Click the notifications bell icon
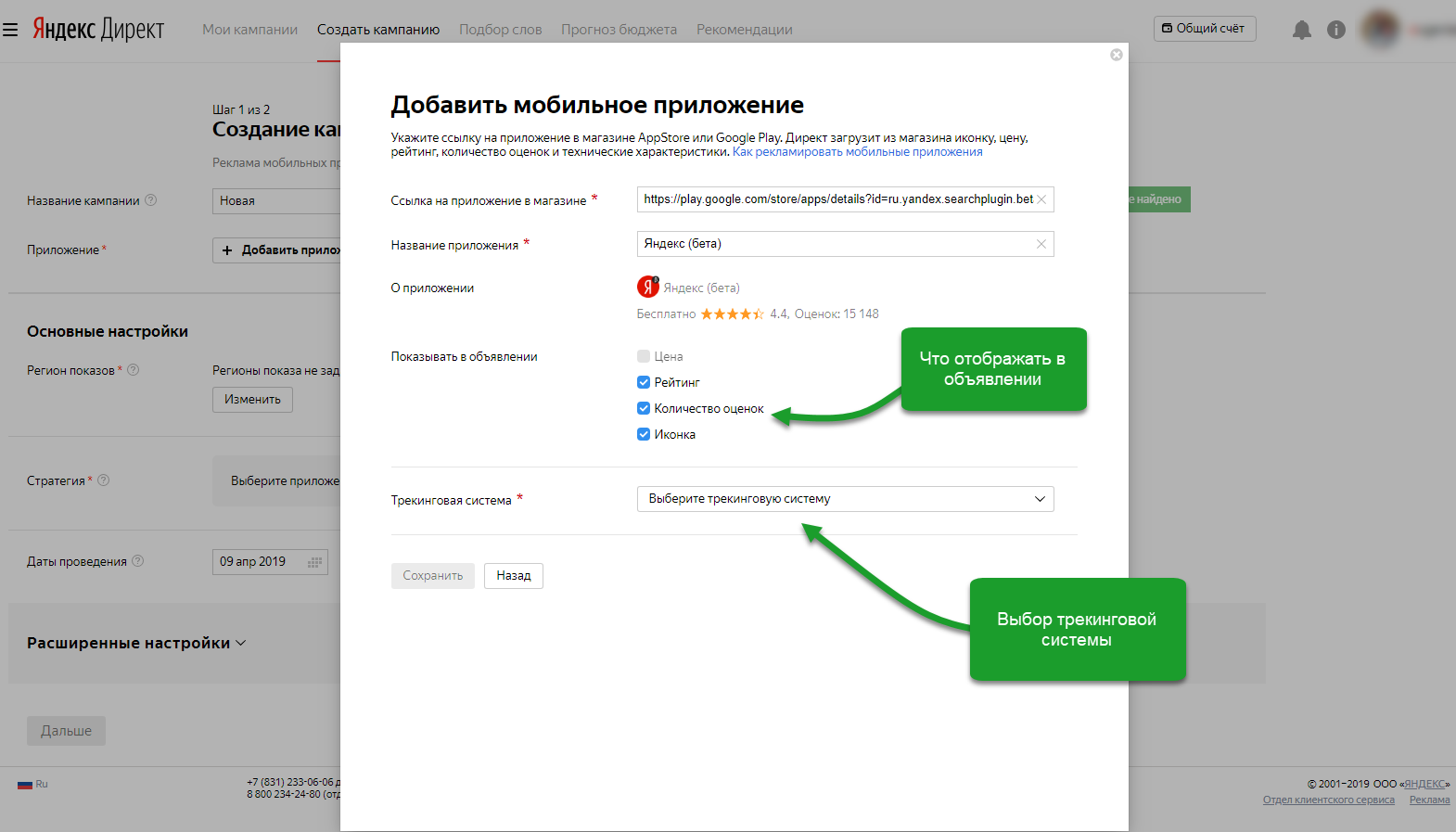The height and width of the screenshot is (832, 1456). coord(1302,30)
